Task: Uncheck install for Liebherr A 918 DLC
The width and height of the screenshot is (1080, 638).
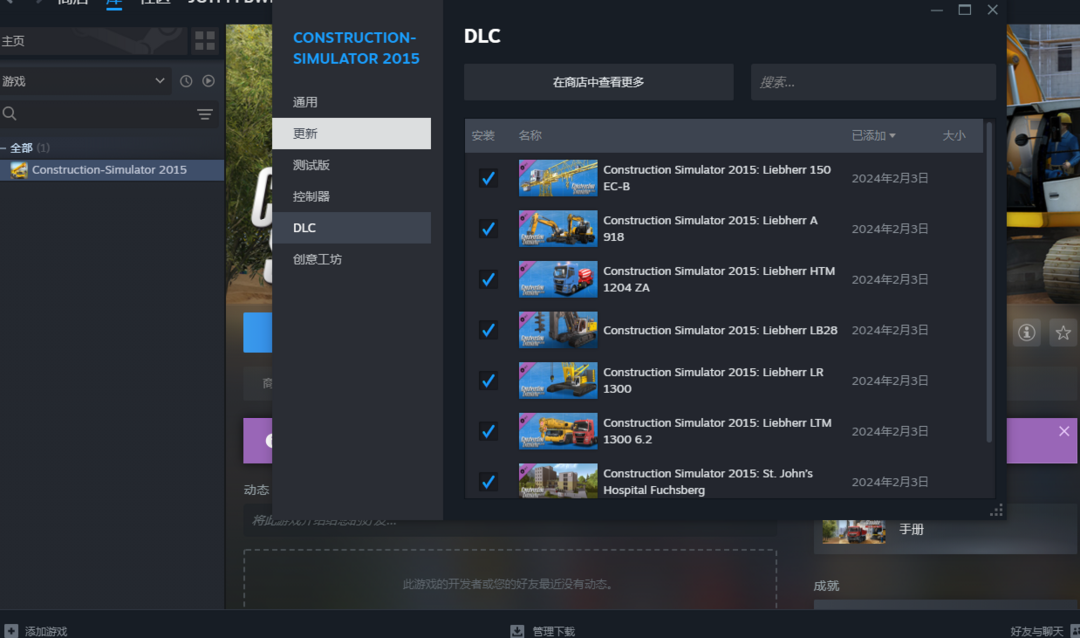Action: [488, 229]
